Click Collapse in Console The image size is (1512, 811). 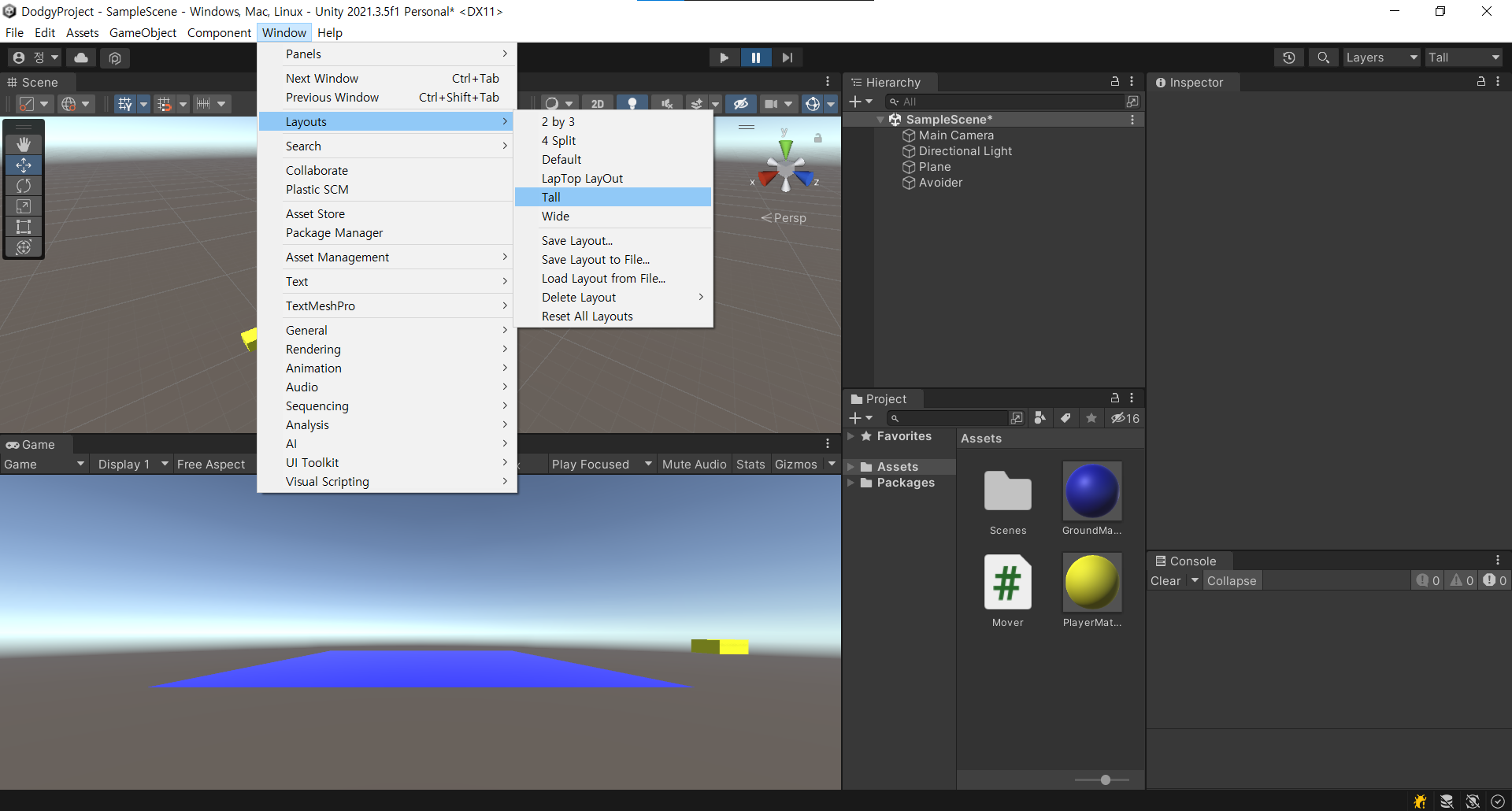(1232, 581)
